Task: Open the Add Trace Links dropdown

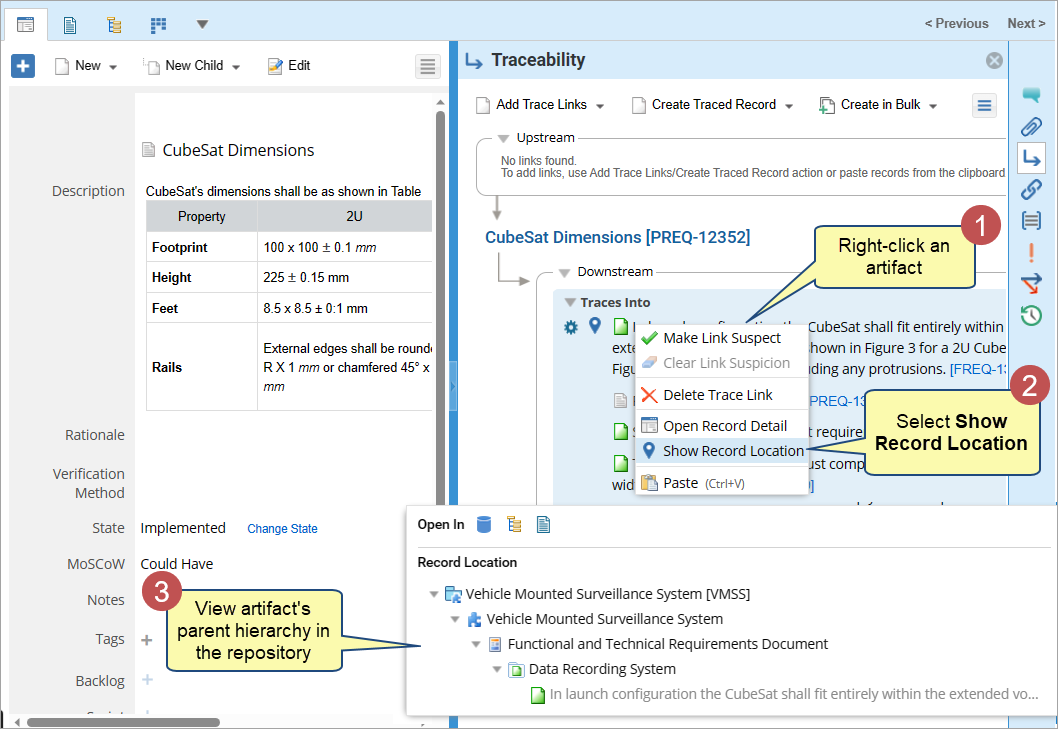Action: coord(540,105)
